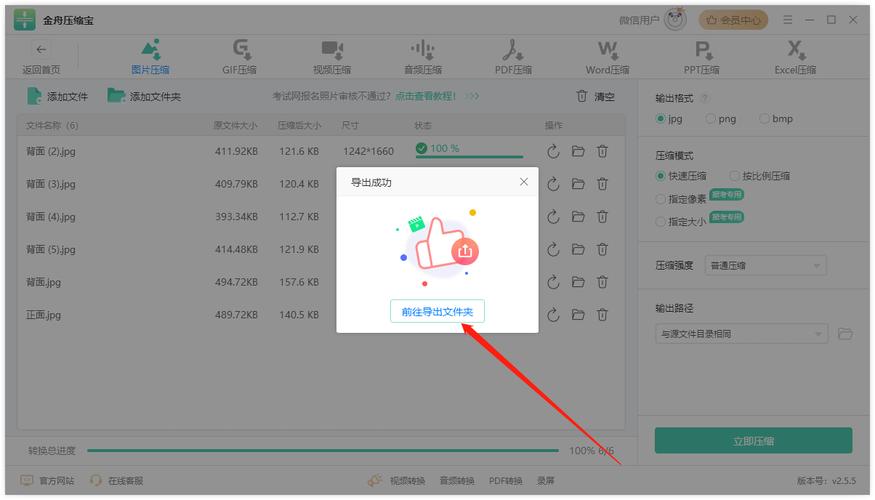Image resolution: width=875 pixels, height=500 pixels.
Task: Select the 图片压缩 tab
Action: click(x=150, y=57)
